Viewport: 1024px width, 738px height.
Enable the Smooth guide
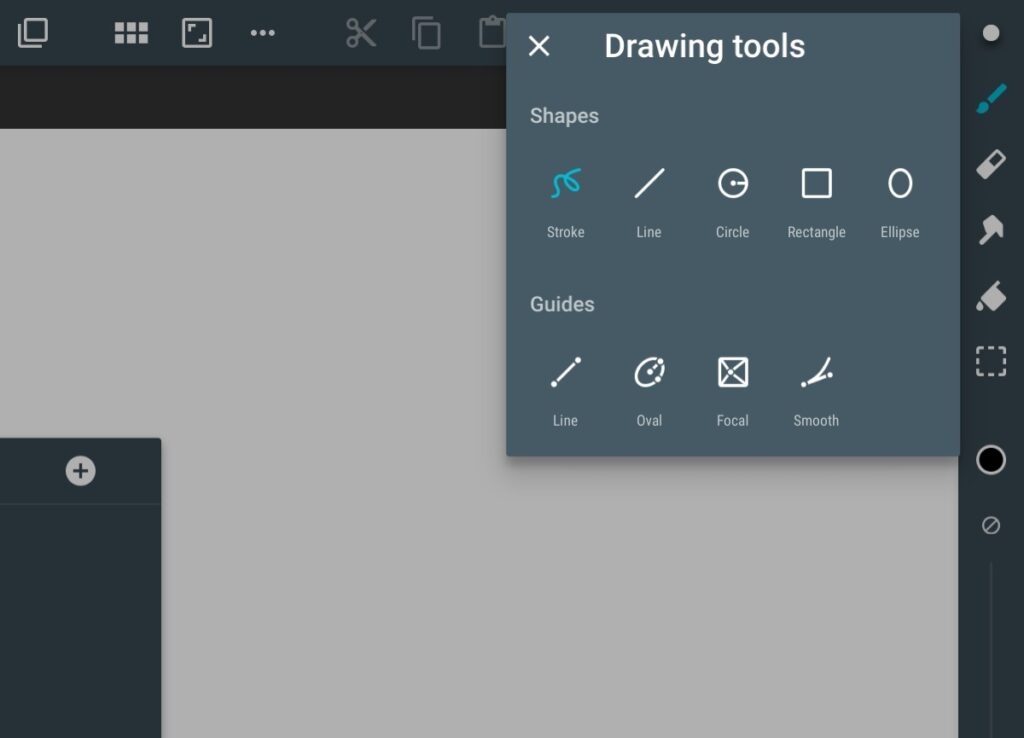pyautogui.click(x=816, y=391)
